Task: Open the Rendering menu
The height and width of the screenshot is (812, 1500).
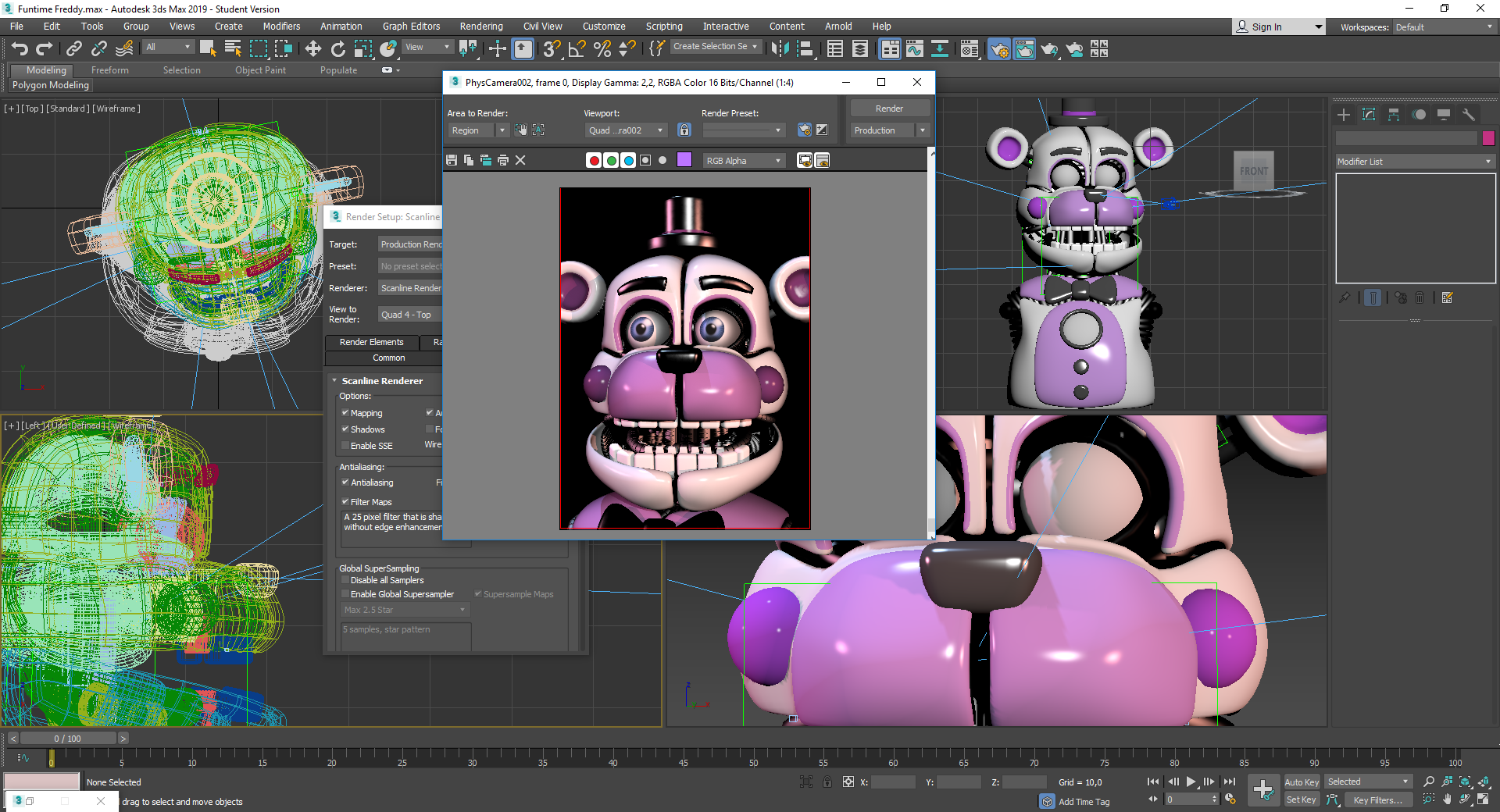Action: 481,27
